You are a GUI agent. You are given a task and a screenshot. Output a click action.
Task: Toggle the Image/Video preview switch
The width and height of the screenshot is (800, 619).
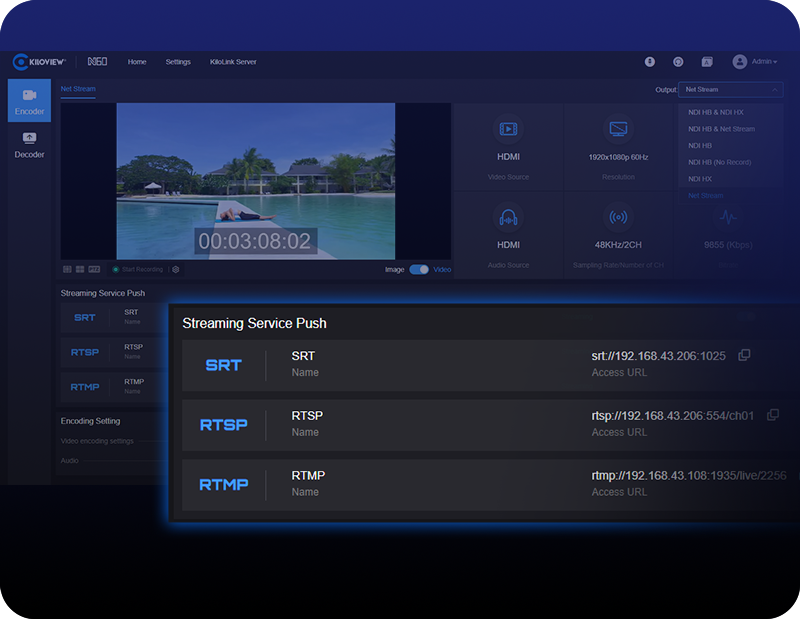click(x=418, y=269)
